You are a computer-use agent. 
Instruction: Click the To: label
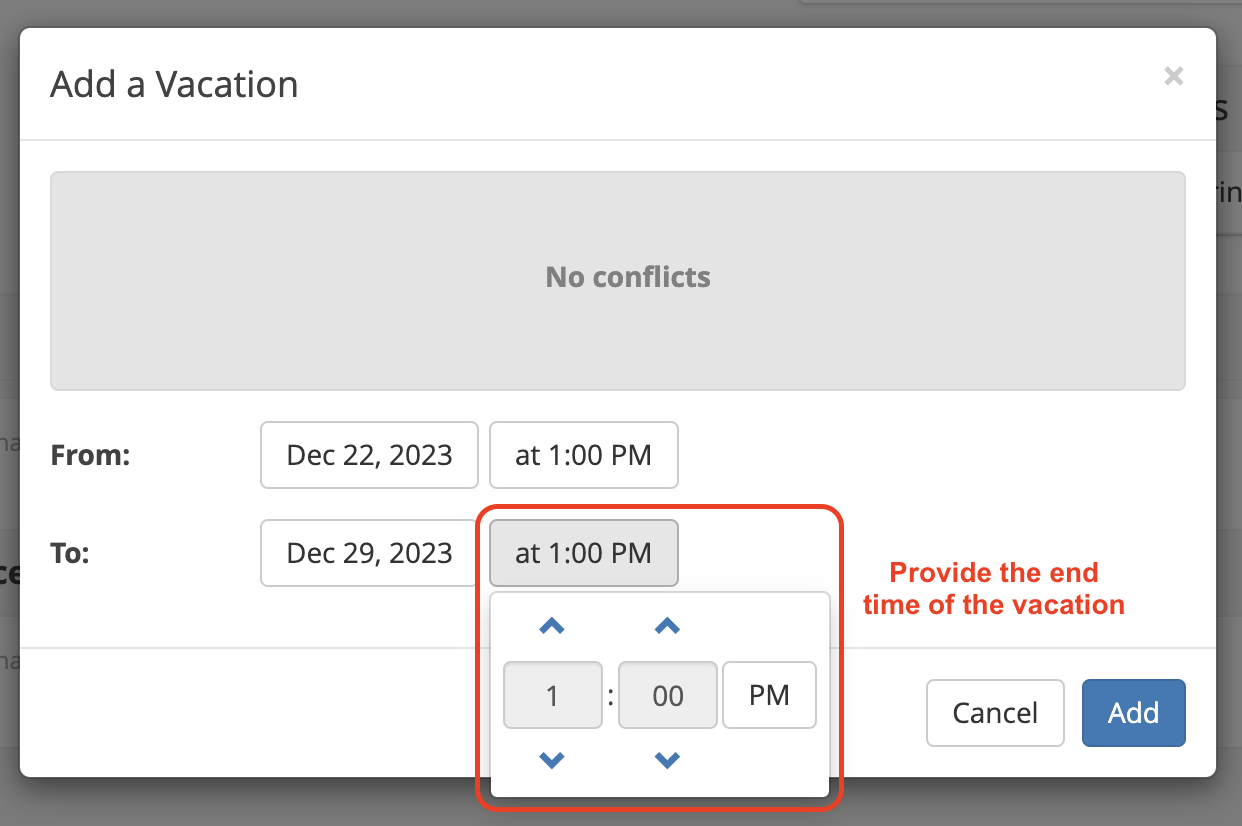click(70, 553)
